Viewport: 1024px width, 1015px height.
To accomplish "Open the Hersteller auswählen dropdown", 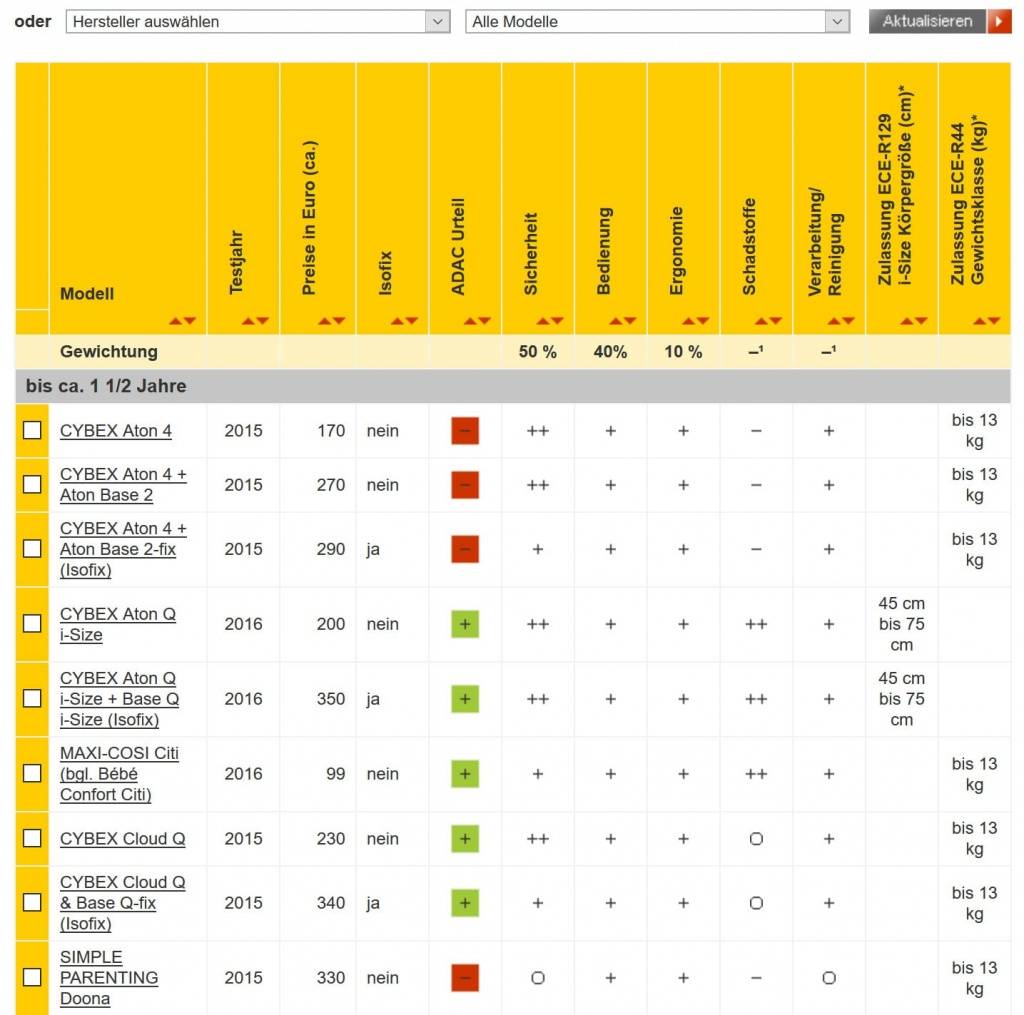I will [x=258, y=22].
